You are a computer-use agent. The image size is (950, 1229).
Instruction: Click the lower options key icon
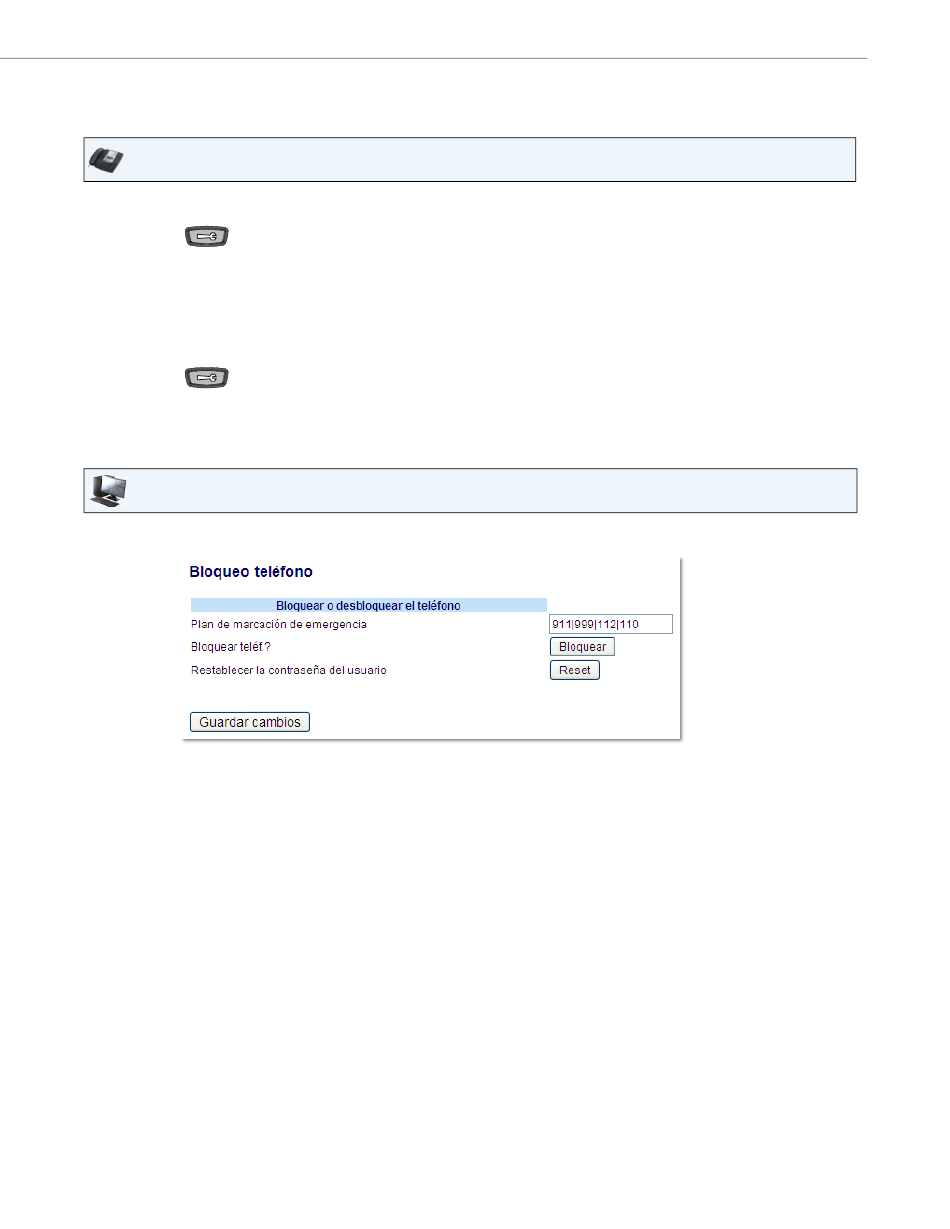click(x=206, y=378)
